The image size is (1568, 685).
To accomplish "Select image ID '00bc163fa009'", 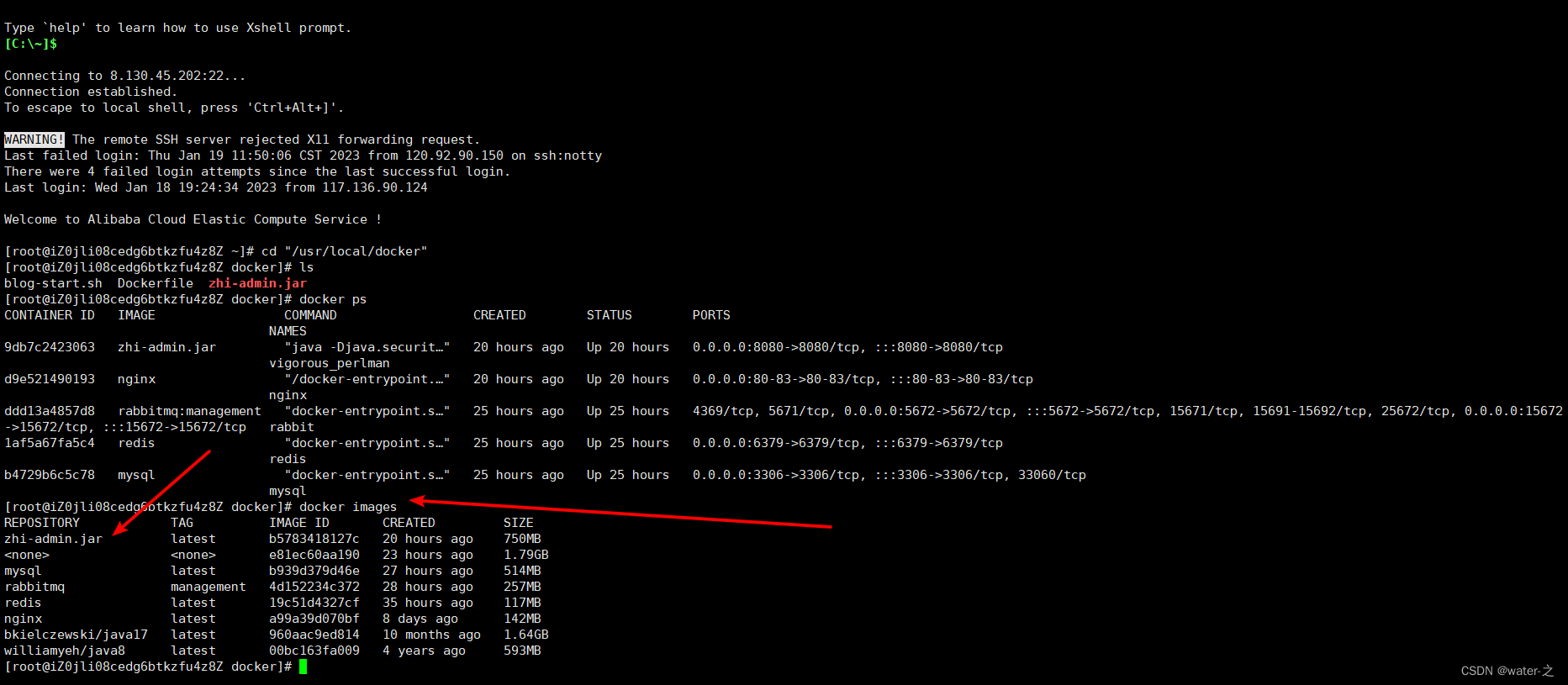I will 314,651.
